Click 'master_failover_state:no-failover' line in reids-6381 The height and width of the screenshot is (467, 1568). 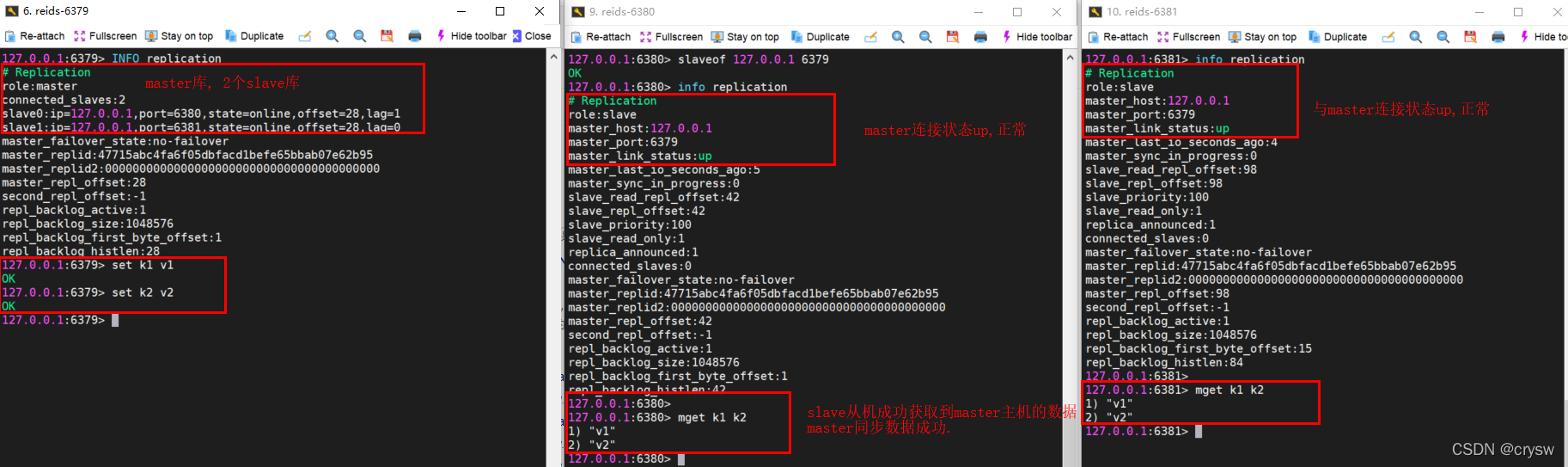click(x=1199, y=252)
